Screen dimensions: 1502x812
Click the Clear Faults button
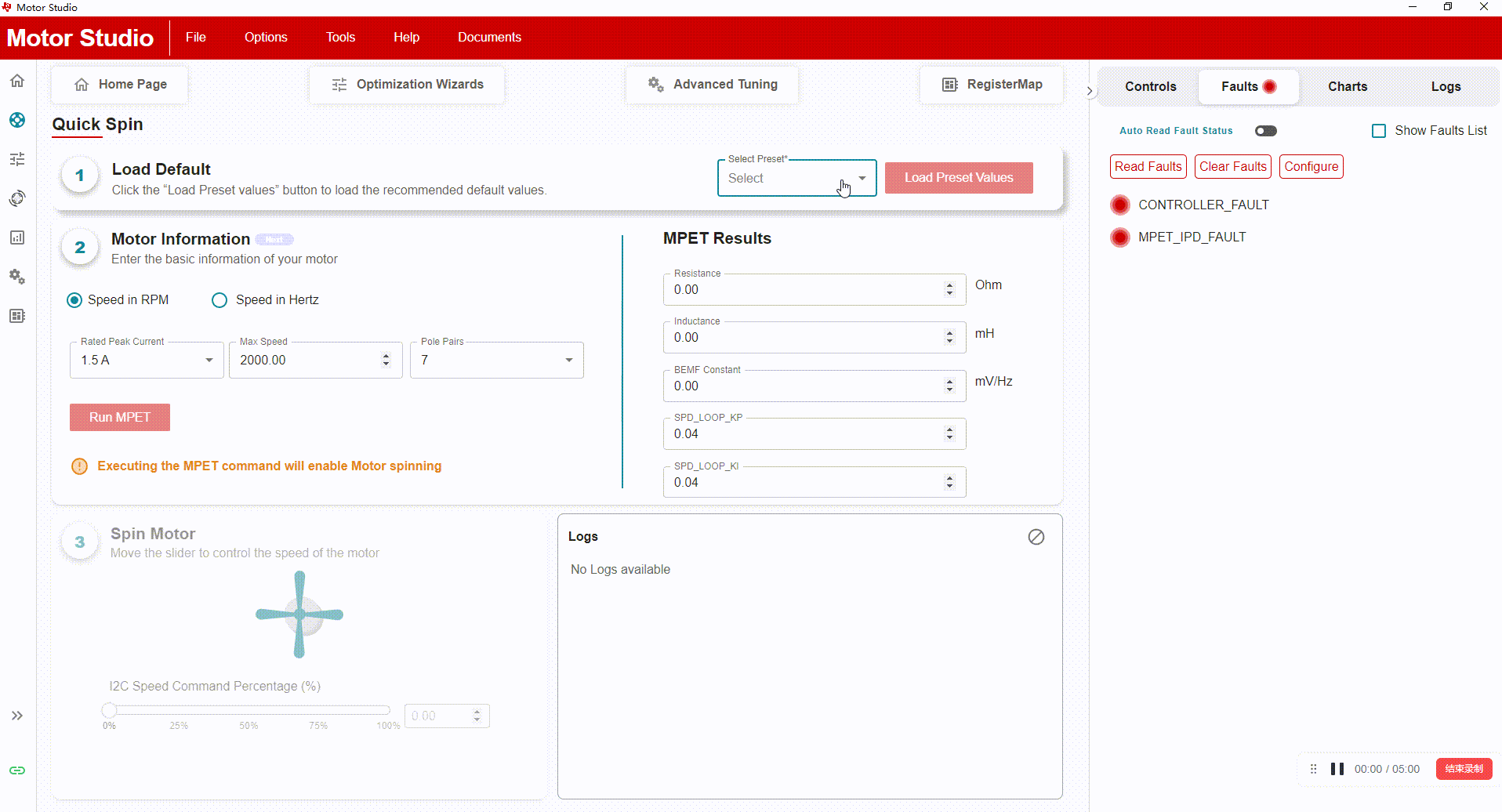pyautogui.click(x=1233, y=167)
